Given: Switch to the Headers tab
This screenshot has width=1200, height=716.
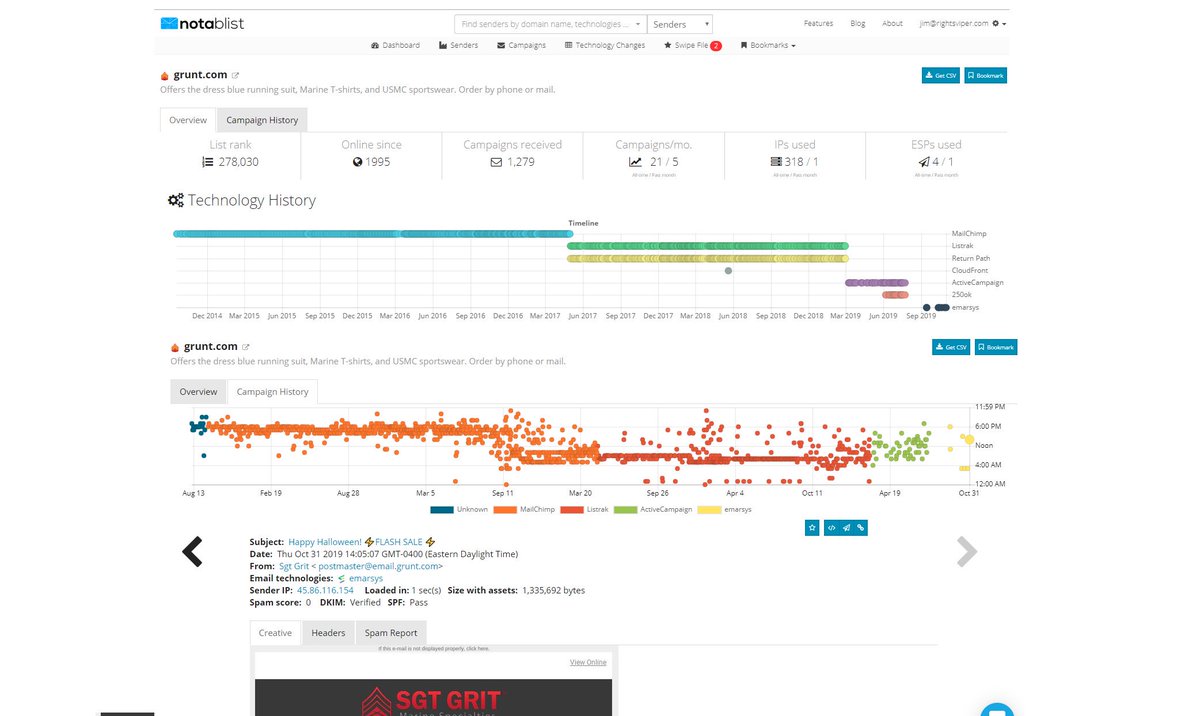Looking at the screenshot, I should (328, 633).
